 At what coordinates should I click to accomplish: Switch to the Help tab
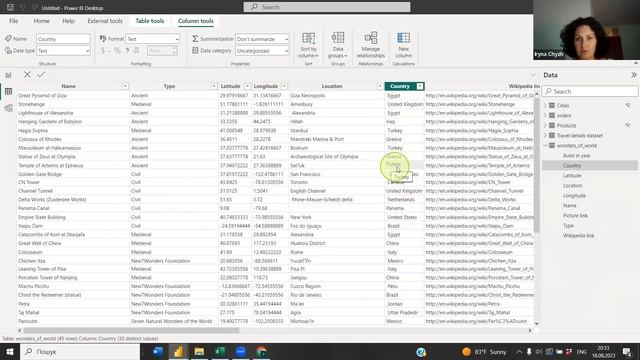click(68, 21)
